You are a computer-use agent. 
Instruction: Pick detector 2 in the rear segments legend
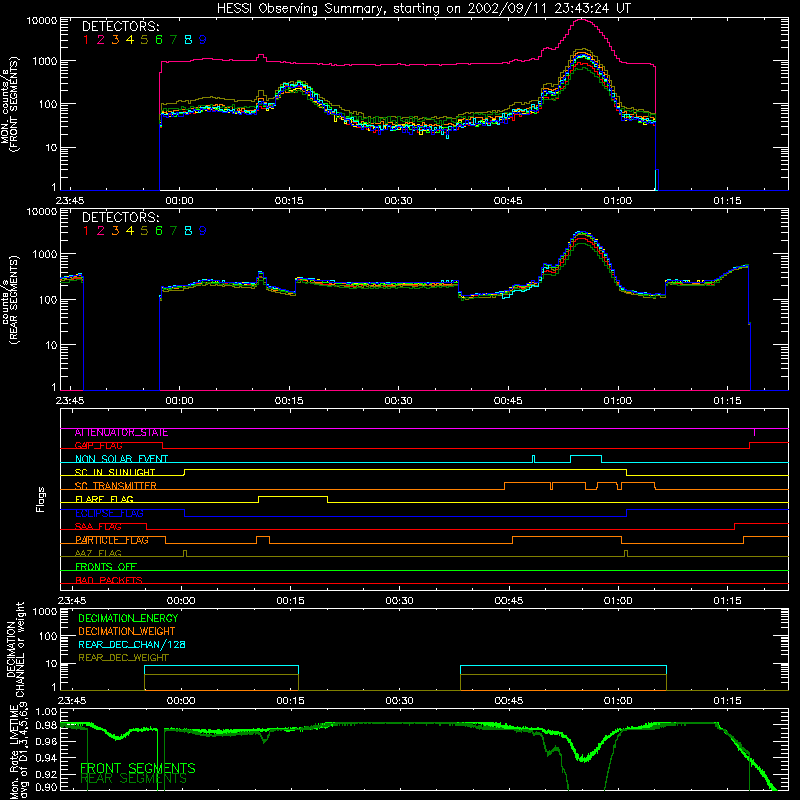click(101, 231)
